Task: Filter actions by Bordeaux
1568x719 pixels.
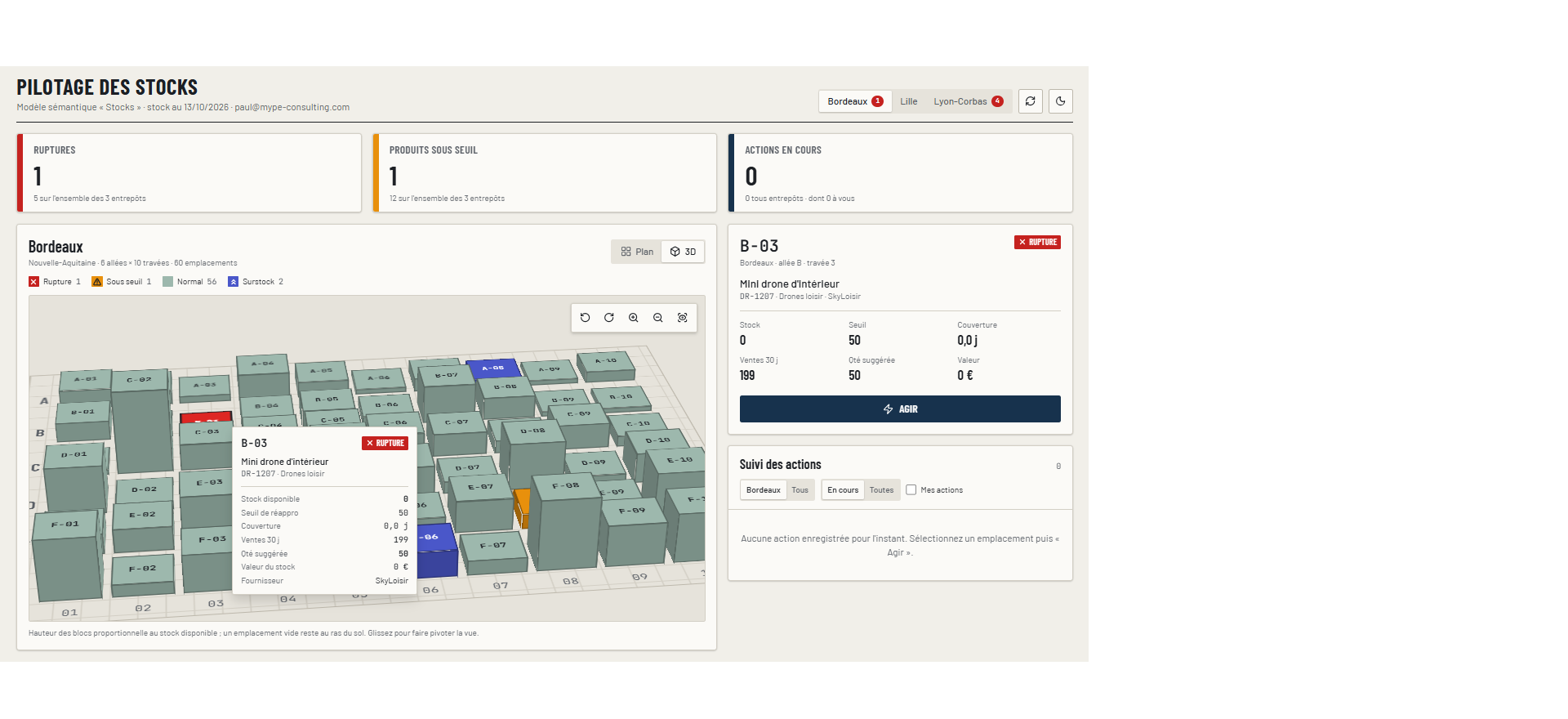Action: [x=764, y=490]
